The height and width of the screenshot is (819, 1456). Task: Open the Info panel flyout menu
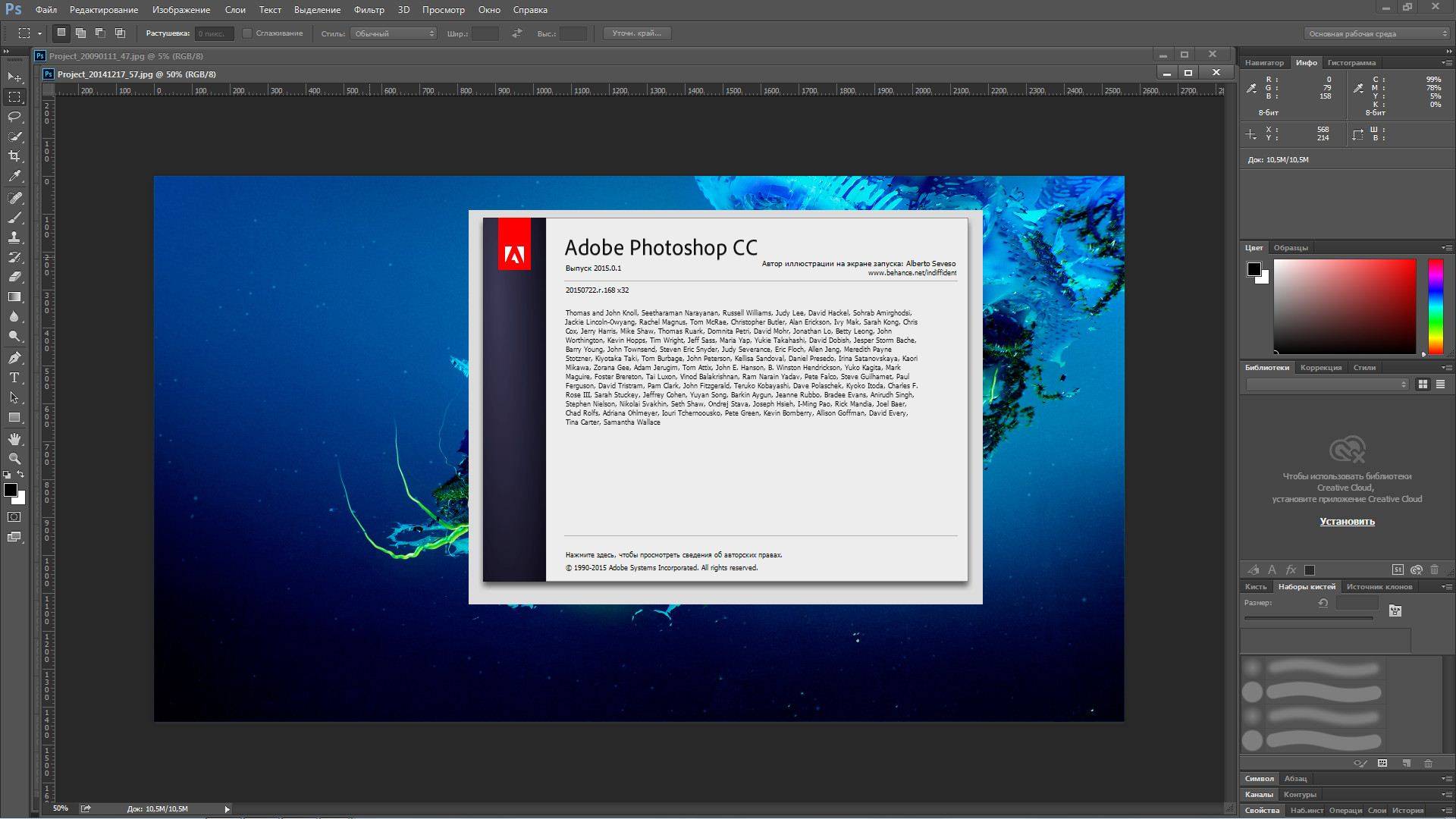pyautogui.click(x=1446, y=62)
